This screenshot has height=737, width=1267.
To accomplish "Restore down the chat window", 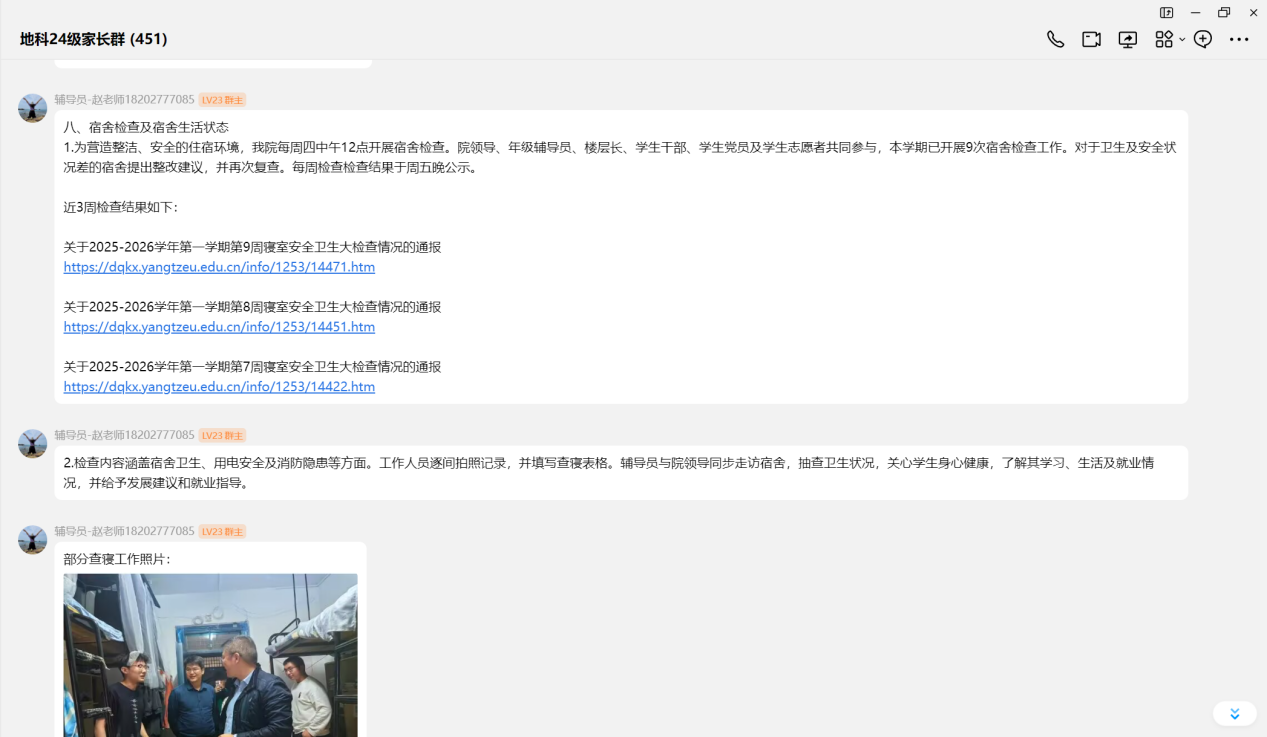I will 1224,13.
